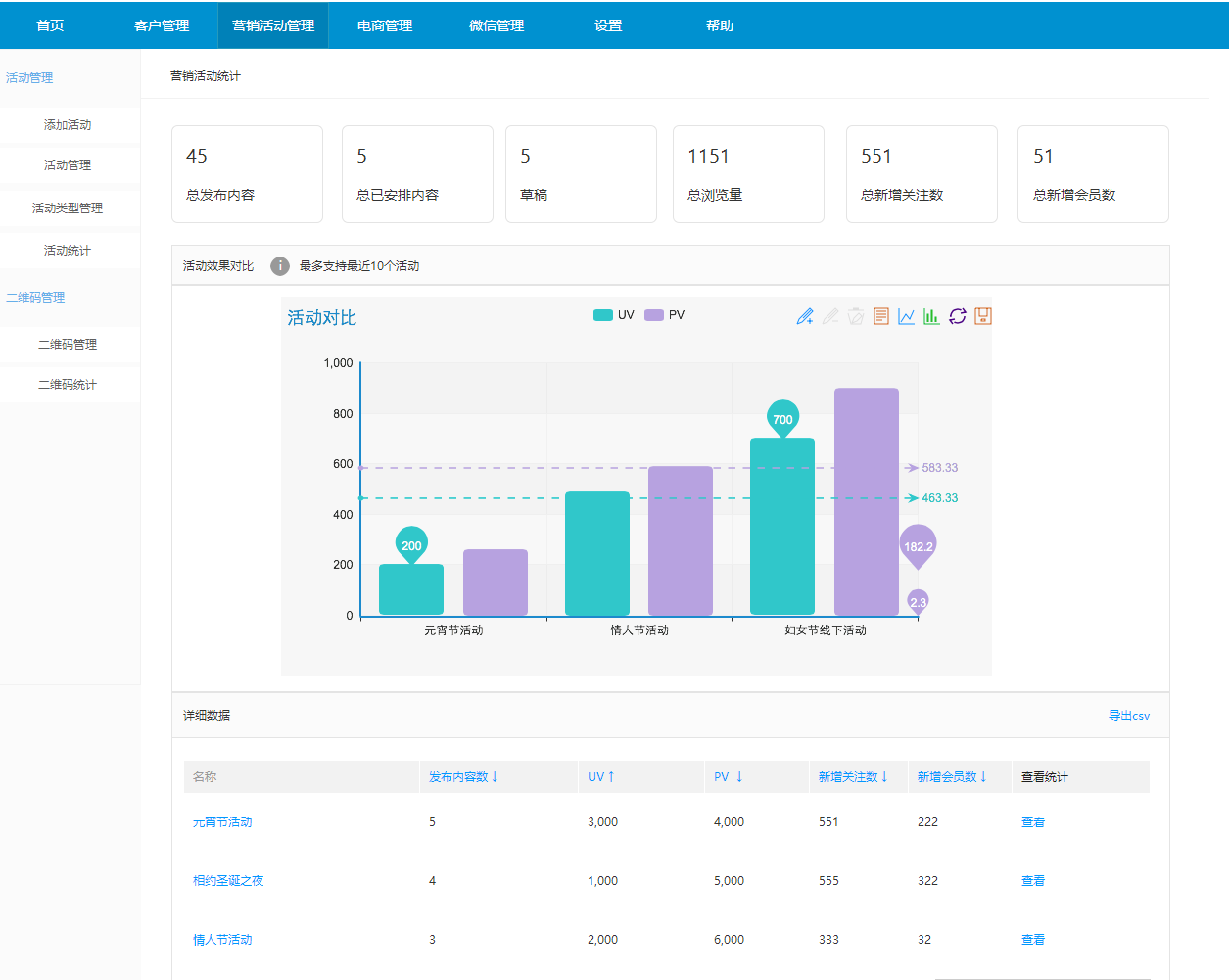Click the 463.33 average line label
The height and width of the screenshot is (980, 1229).
click(940, 498)
